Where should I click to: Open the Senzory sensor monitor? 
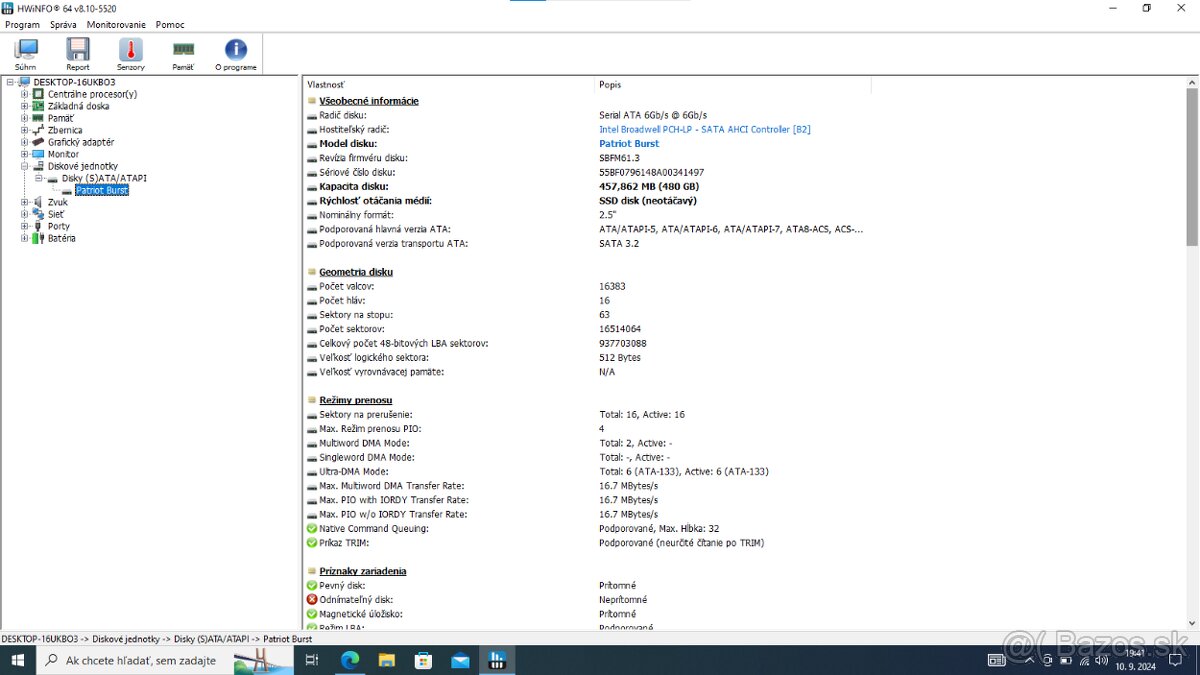(x=130, y=52)
